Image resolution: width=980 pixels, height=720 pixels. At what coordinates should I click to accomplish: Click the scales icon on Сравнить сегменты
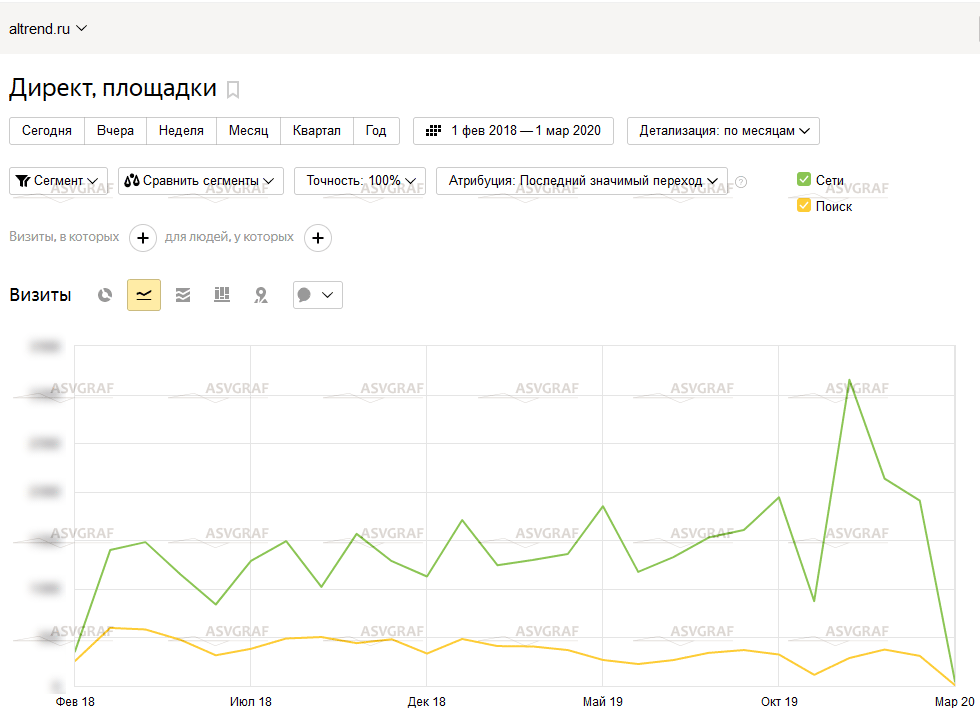(132, 181)
